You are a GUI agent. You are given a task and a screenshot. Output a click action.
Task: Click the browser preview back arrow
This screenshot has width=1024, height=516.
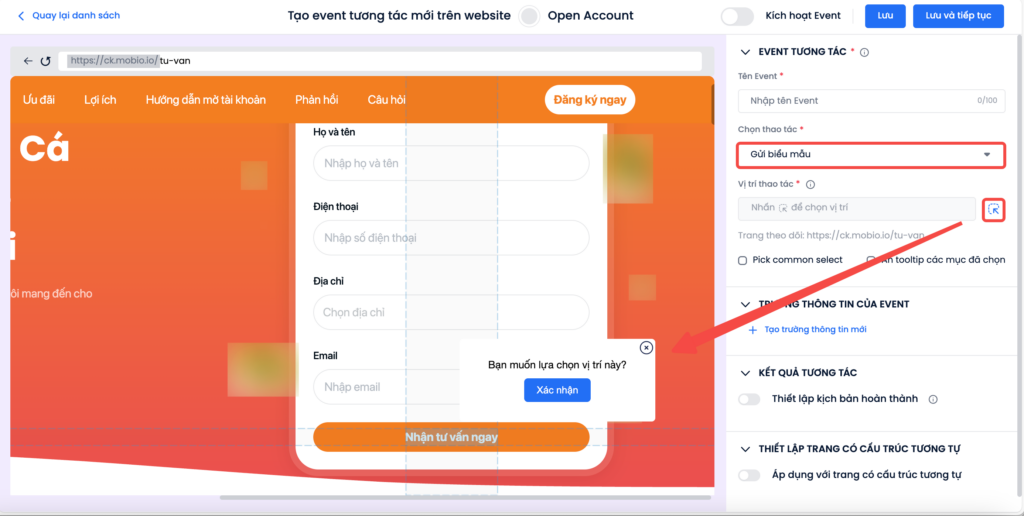[27, 61]
